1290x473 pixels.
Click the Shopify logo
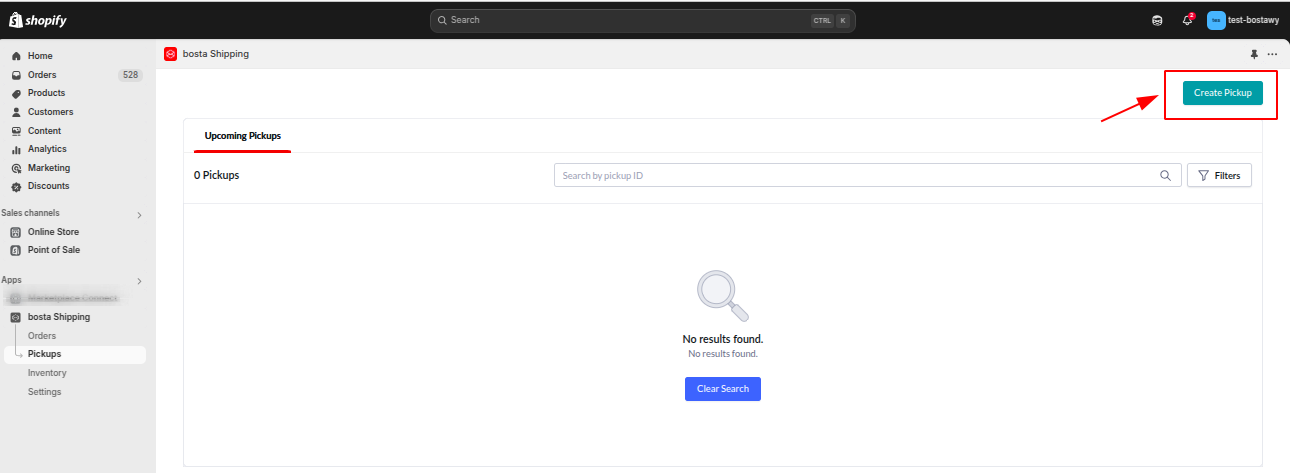(38, 20)
